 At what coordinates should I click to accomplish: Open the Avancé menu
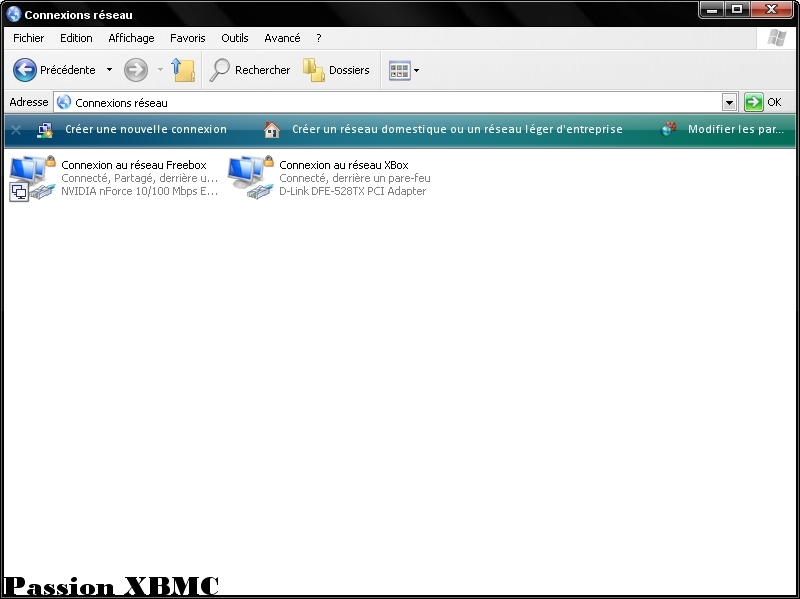click(282, 38)
